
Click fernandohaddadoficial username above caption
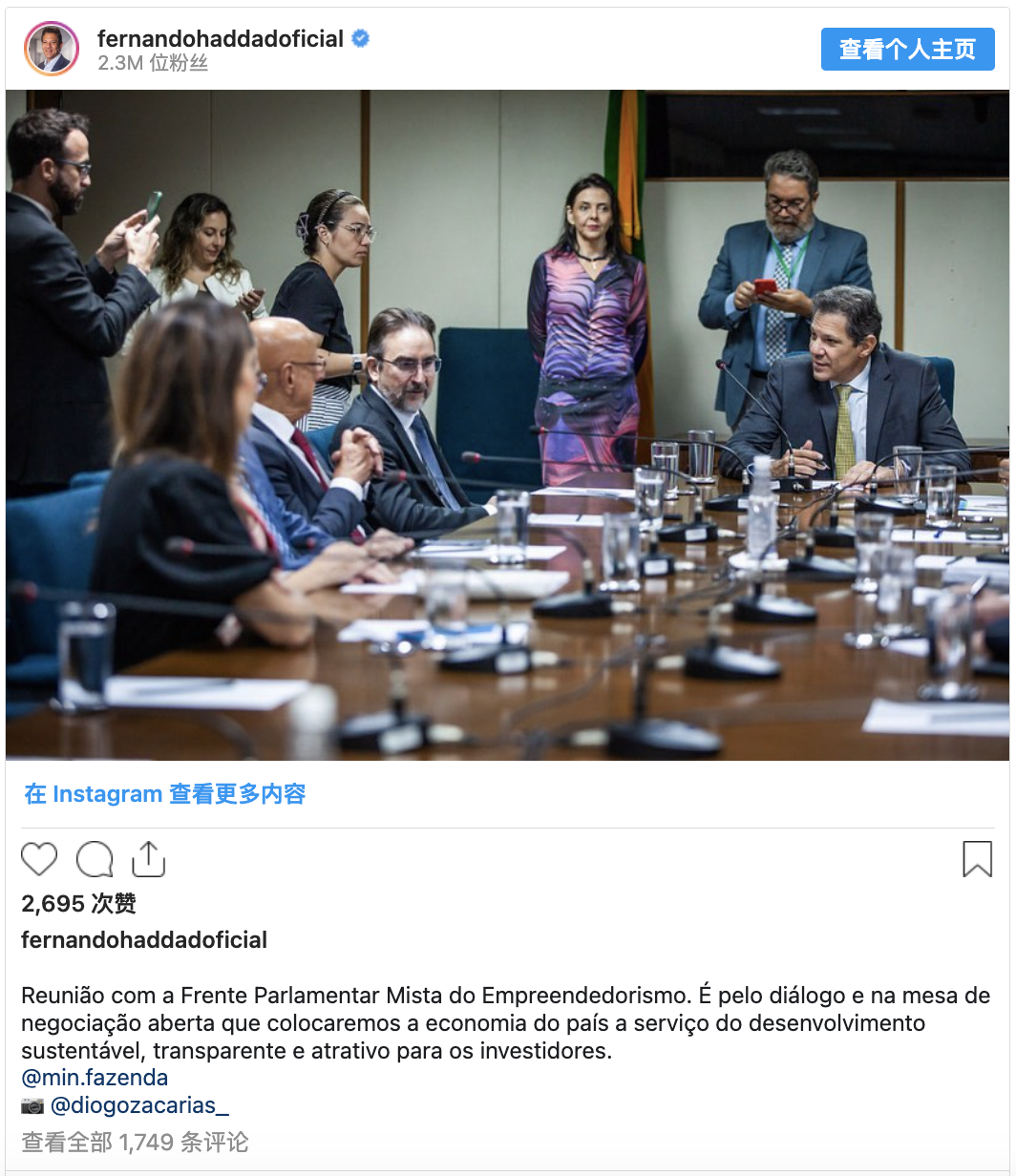tap(144, 940)
